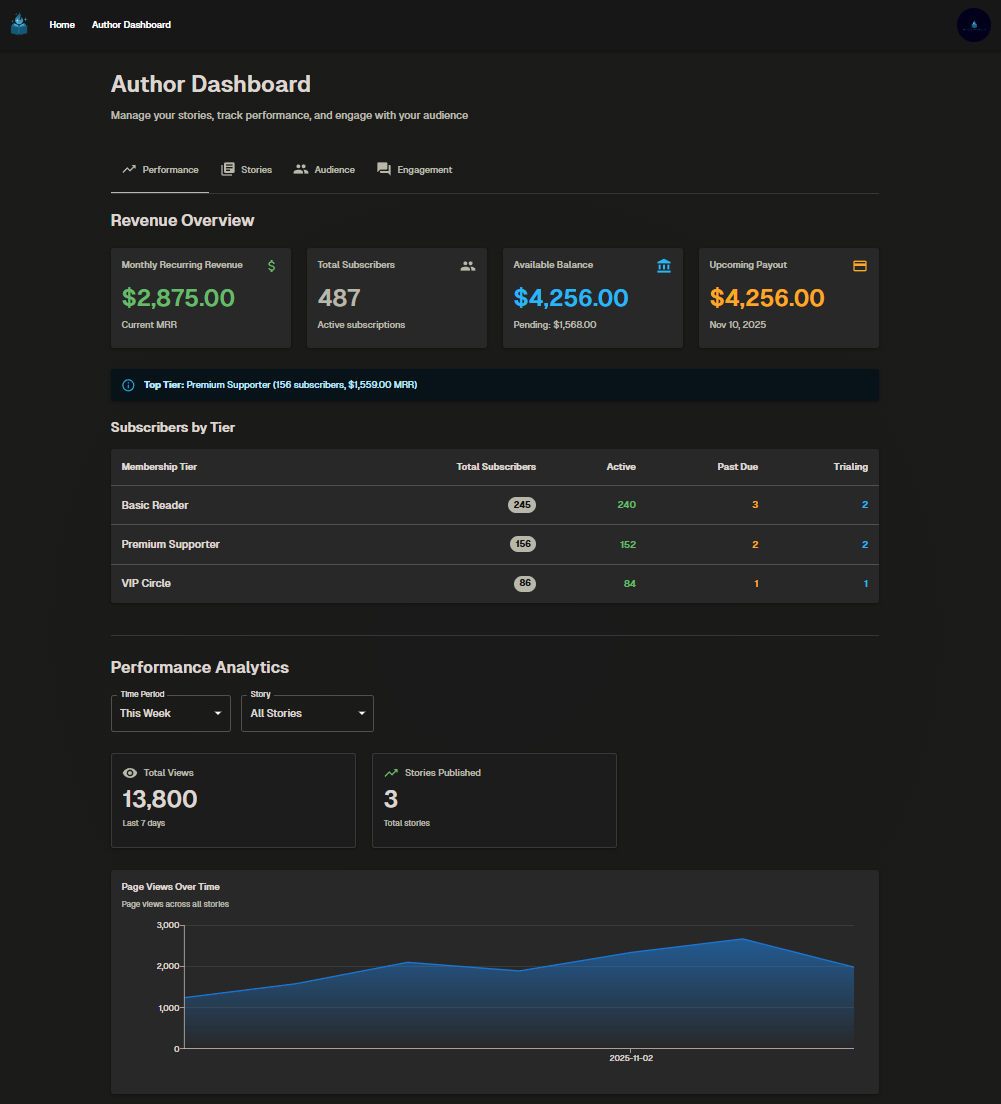Open the Engagement tab

click(414, 169)
